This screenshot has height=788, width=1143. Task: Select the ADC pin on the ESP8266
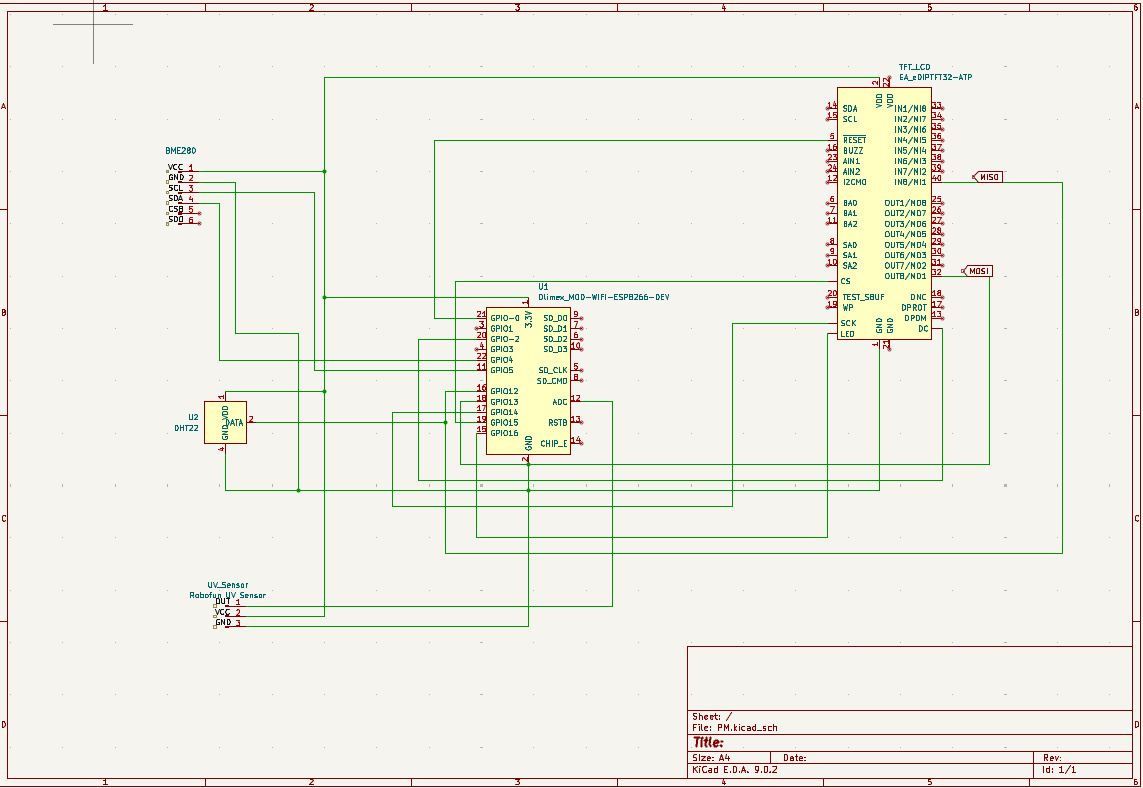tap(559, 401)
